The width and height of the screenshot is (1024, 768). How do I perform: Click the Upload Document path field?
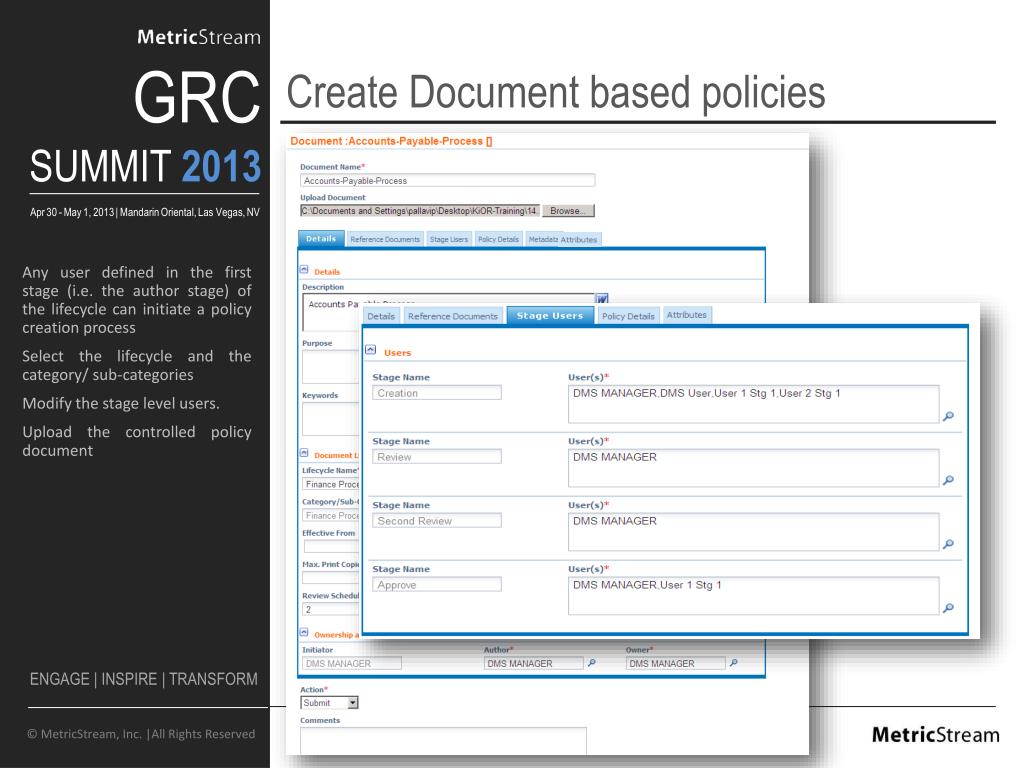click(420, 211)
